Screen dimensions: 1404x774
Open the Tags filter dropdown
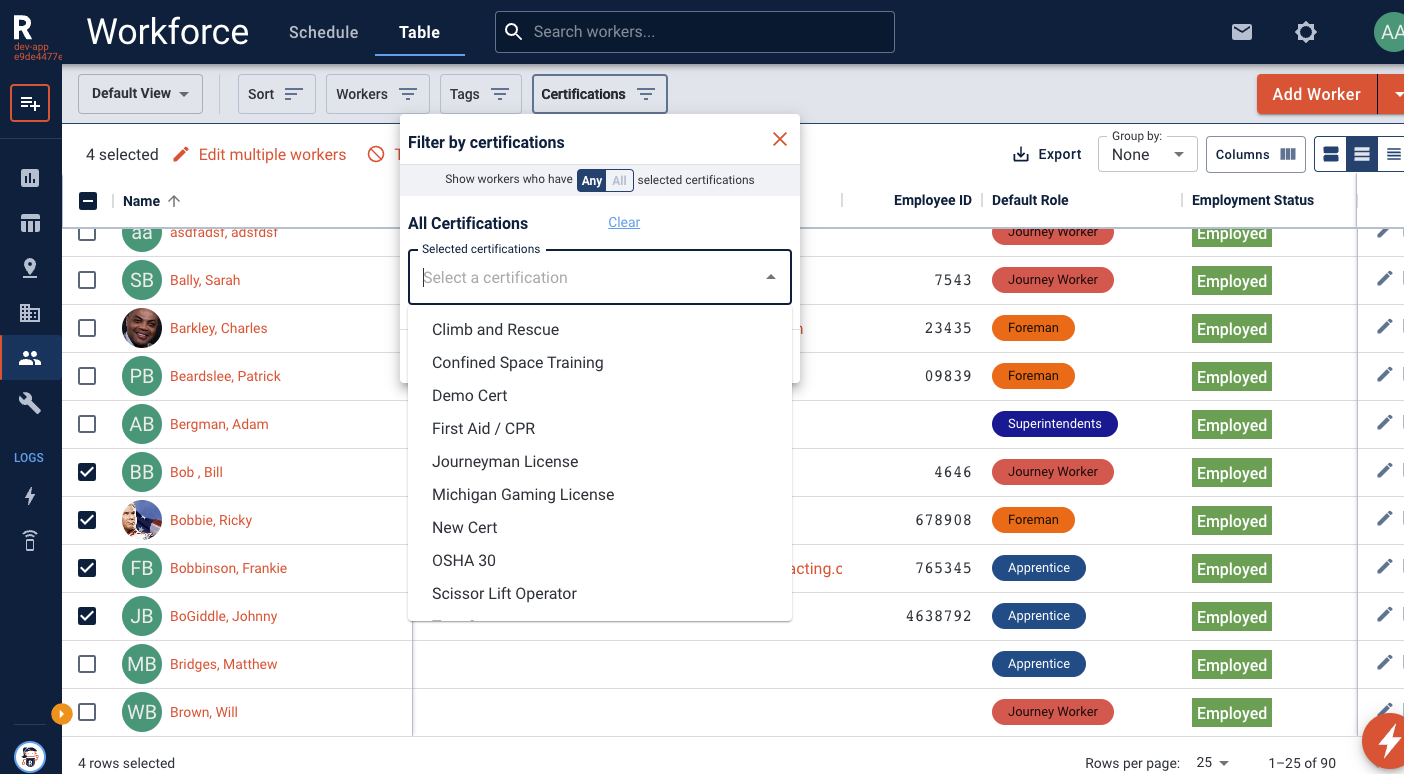[x=480, y=94]
